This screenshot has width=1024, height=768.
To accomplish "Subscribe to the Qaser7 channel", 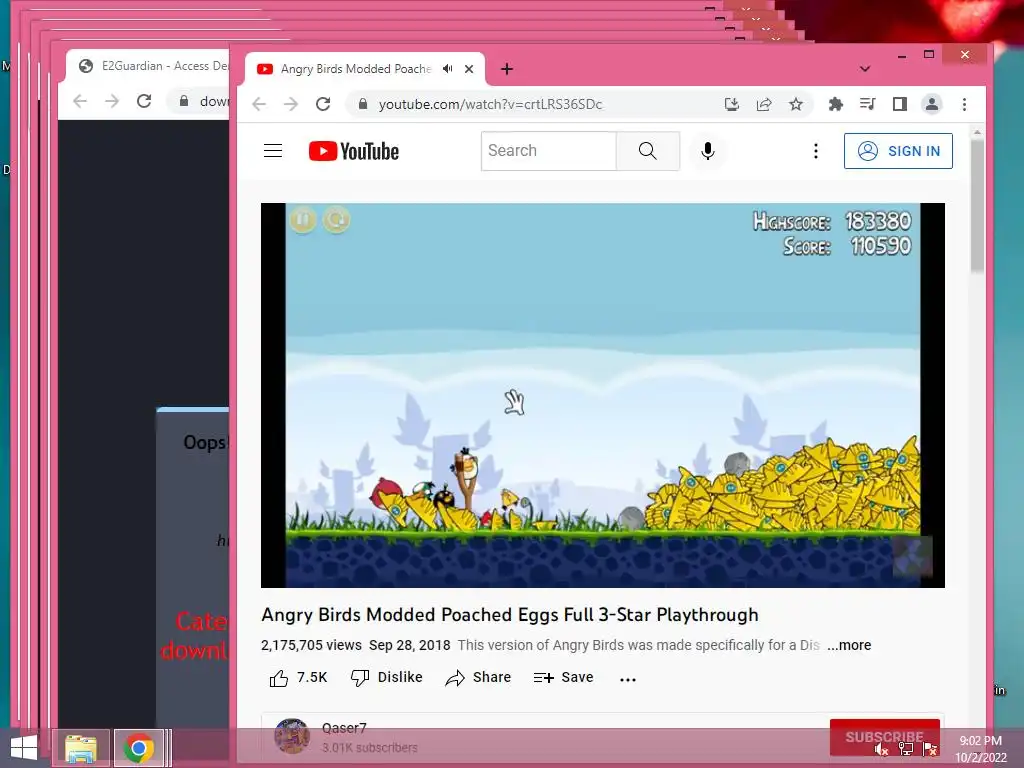I will tap(884, 737).
